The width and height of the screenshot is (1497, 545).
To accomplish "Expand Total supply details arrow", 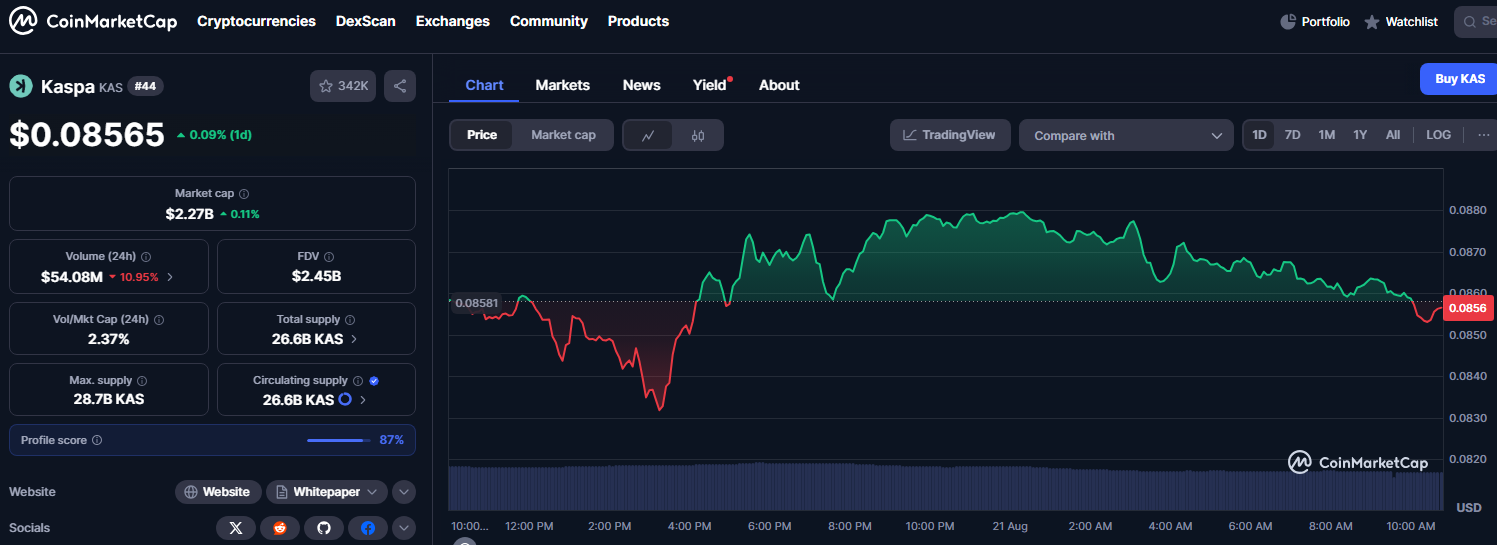I will coord(354,339).
